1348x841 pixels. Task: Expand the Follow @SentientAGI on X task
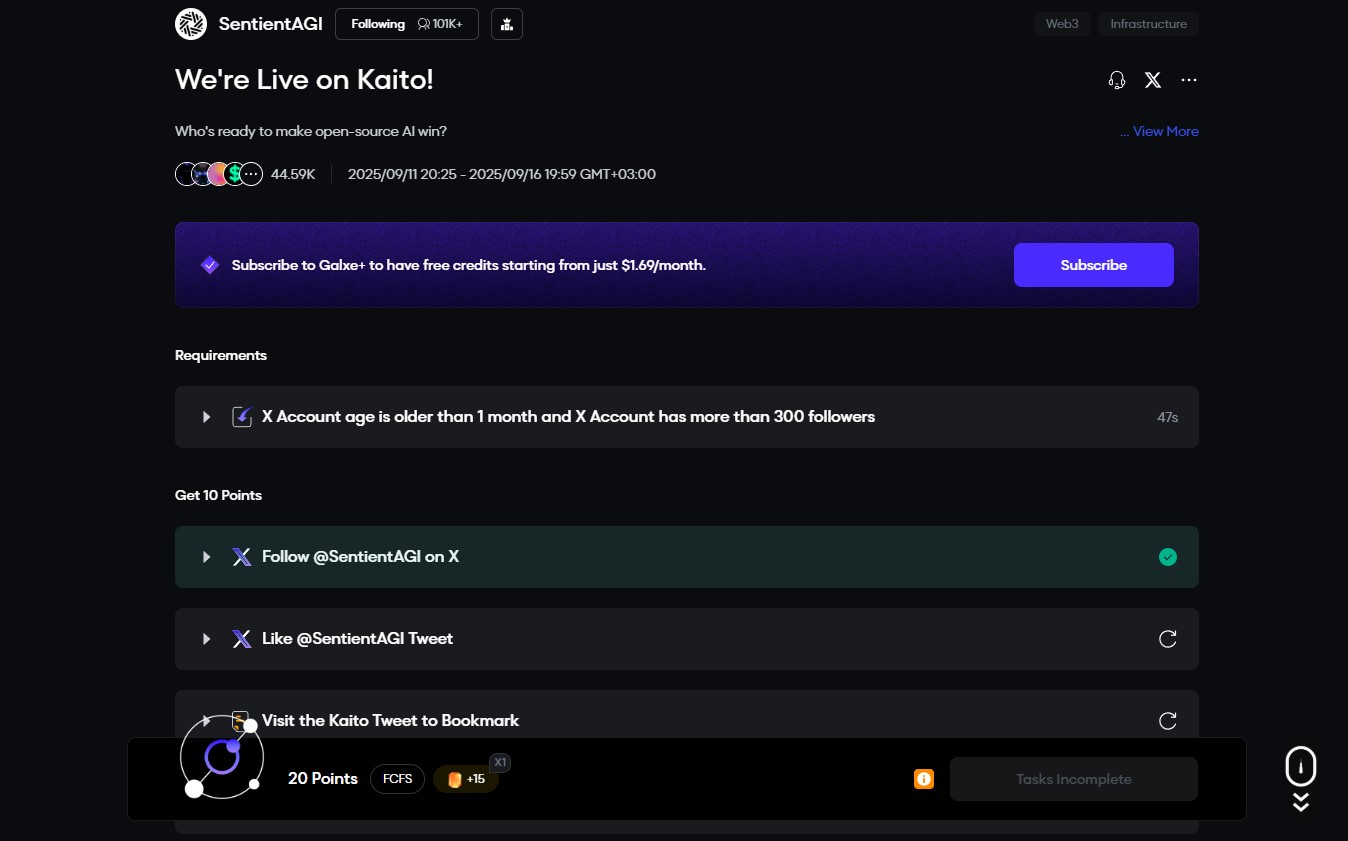207,557
